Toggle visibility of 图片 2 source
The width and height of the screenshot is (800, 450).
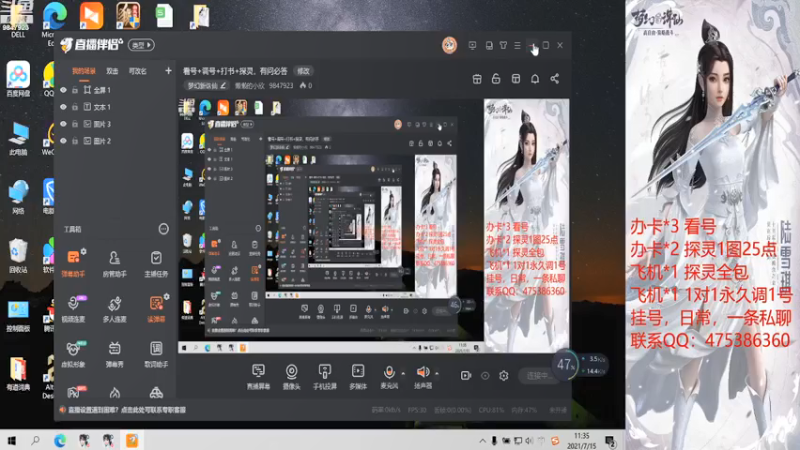pos(63,141)
